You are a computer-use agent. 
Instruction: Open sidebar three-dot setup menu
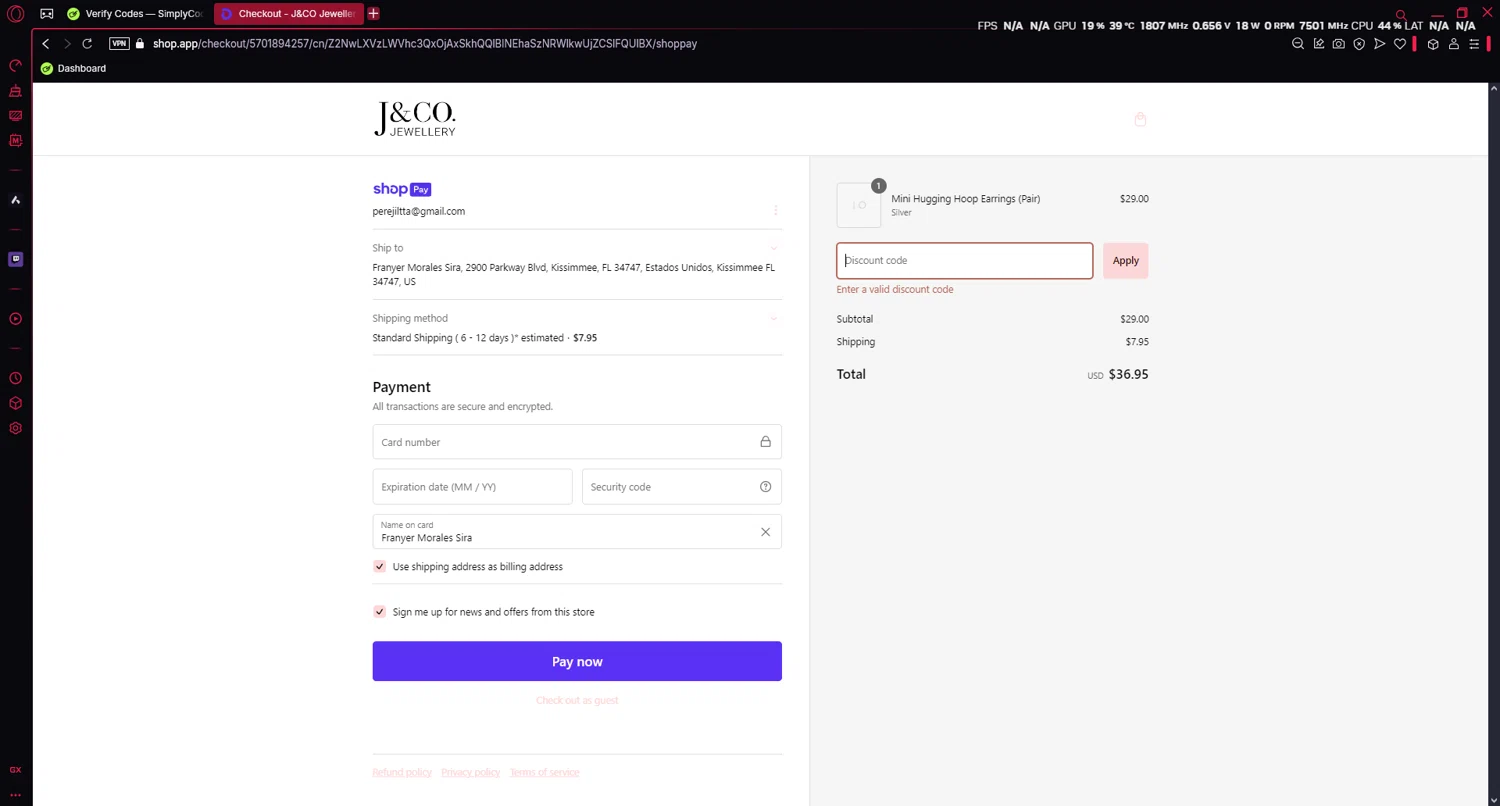pos(15,795)
